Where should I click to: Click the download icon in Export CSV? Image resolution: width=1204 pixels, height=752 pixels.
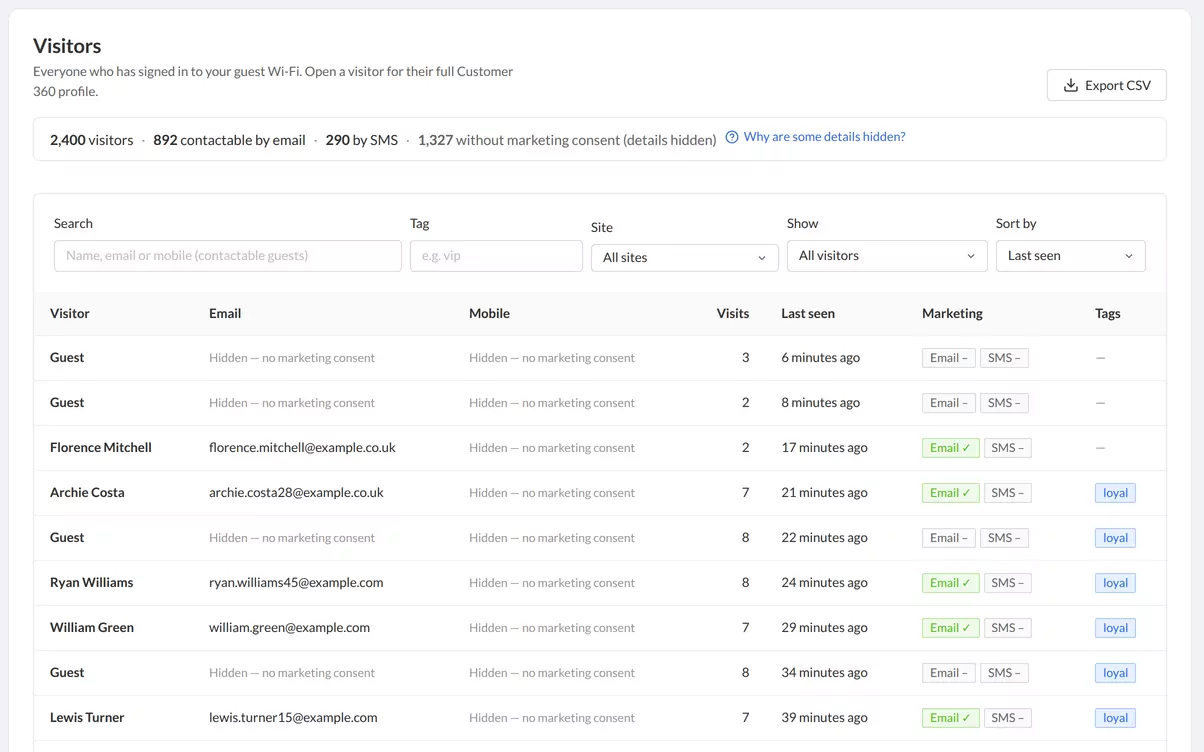[1071, 85]
